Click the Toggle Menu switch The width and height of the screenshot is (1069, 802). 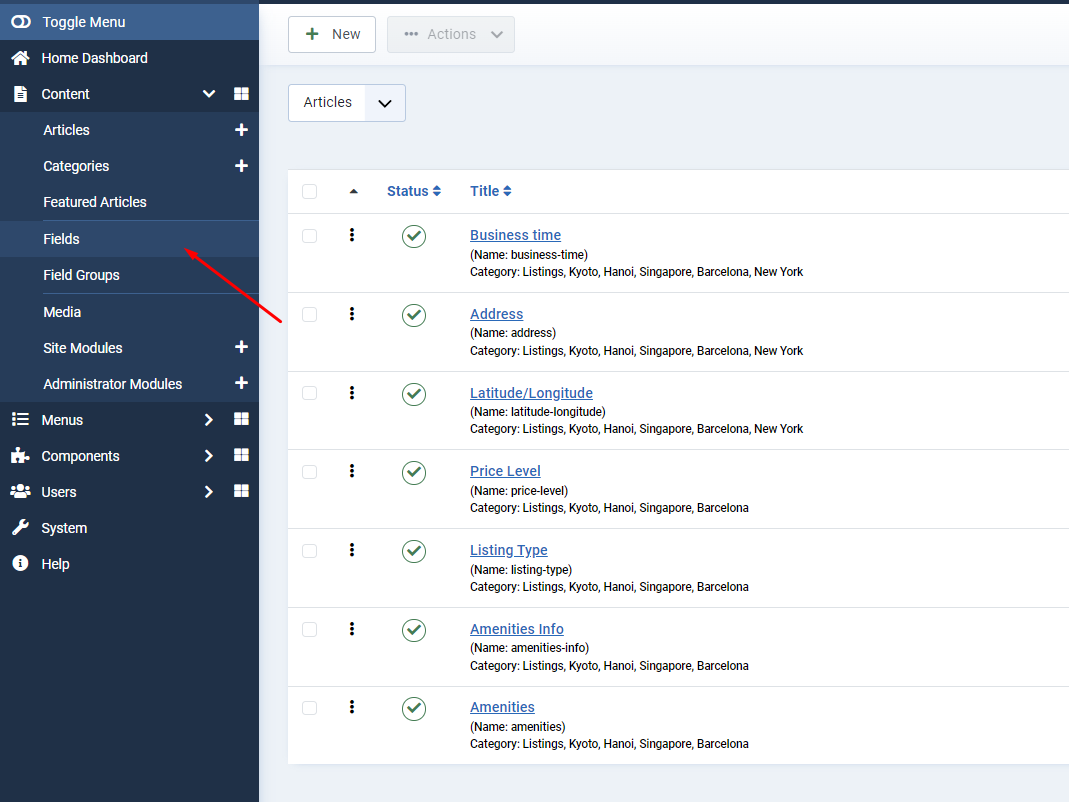click(x=20, y=22)
